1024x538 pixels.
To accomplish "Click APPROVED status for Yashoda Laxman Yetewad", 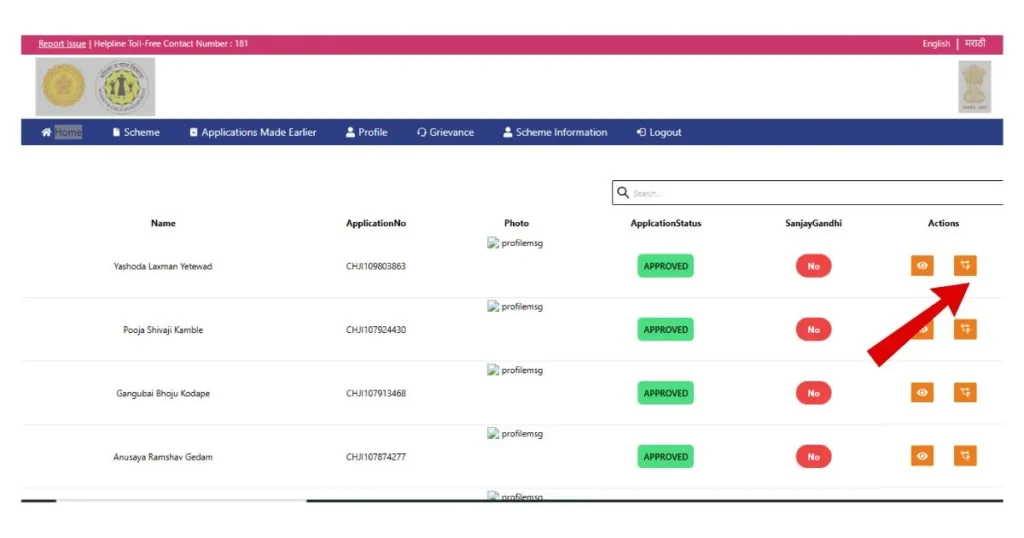I will point(665,266).
